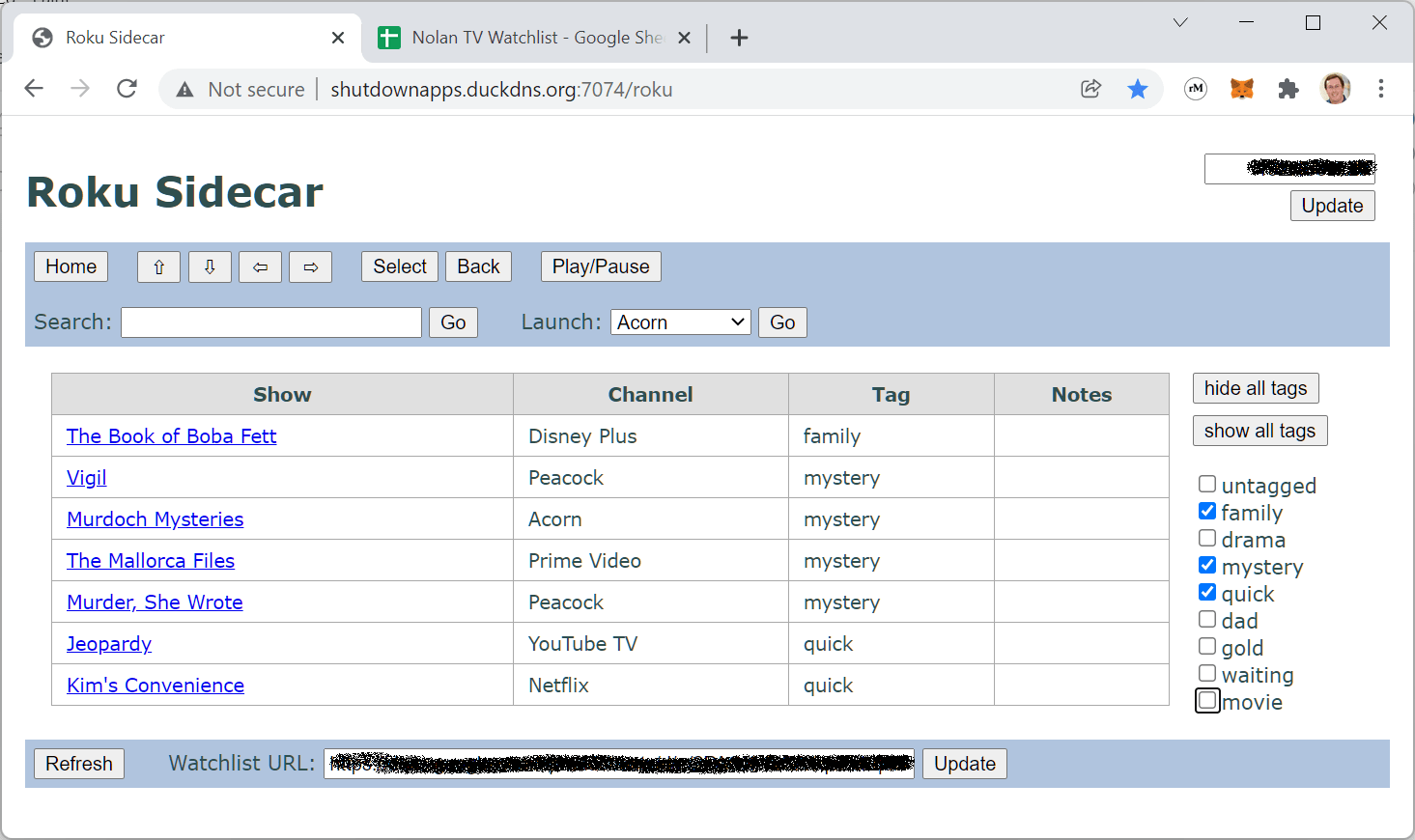The width and height of the screenshot is (1415, 840).
Task: Click the hide all tags button
Action: (x=1256, y=388)
